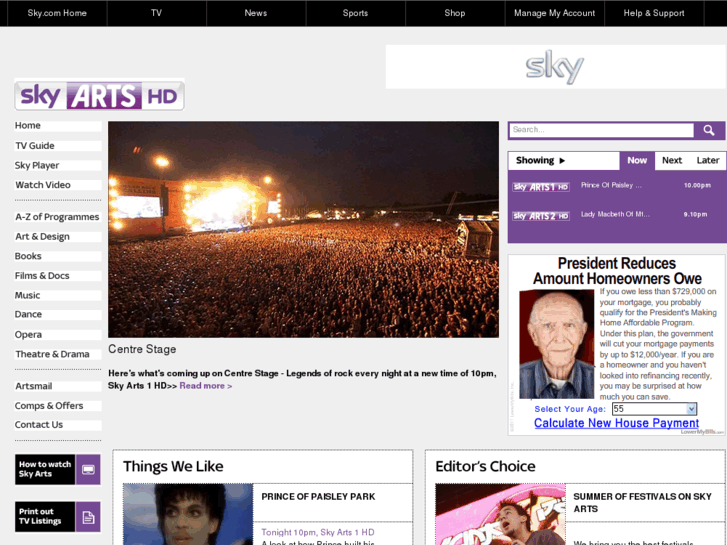
Task: Open the Prince Of Paisley programme listing
Action: click(611, 186)
